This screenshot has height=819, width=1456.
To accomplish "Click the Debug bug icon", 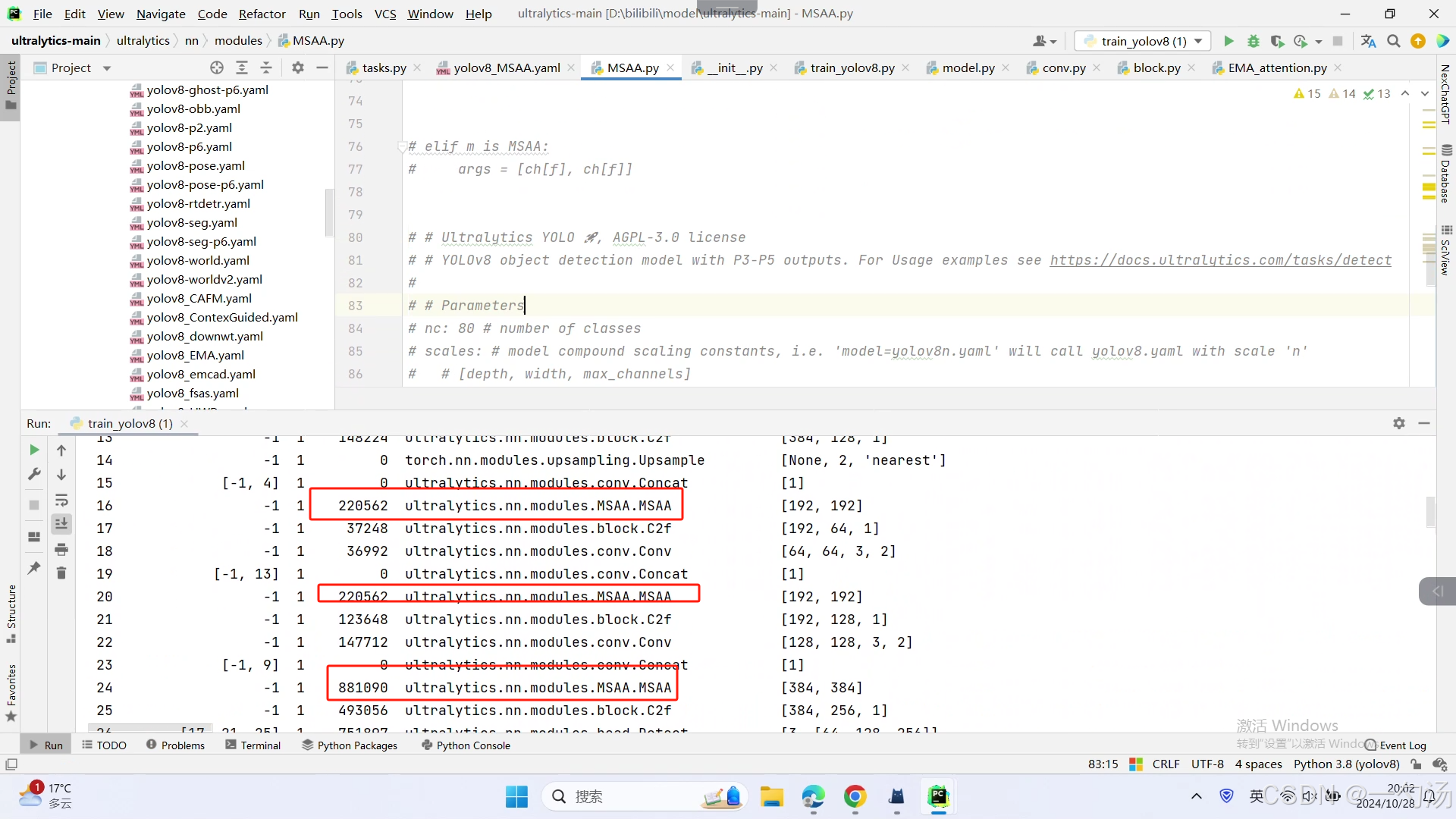I will [1253, 41].
